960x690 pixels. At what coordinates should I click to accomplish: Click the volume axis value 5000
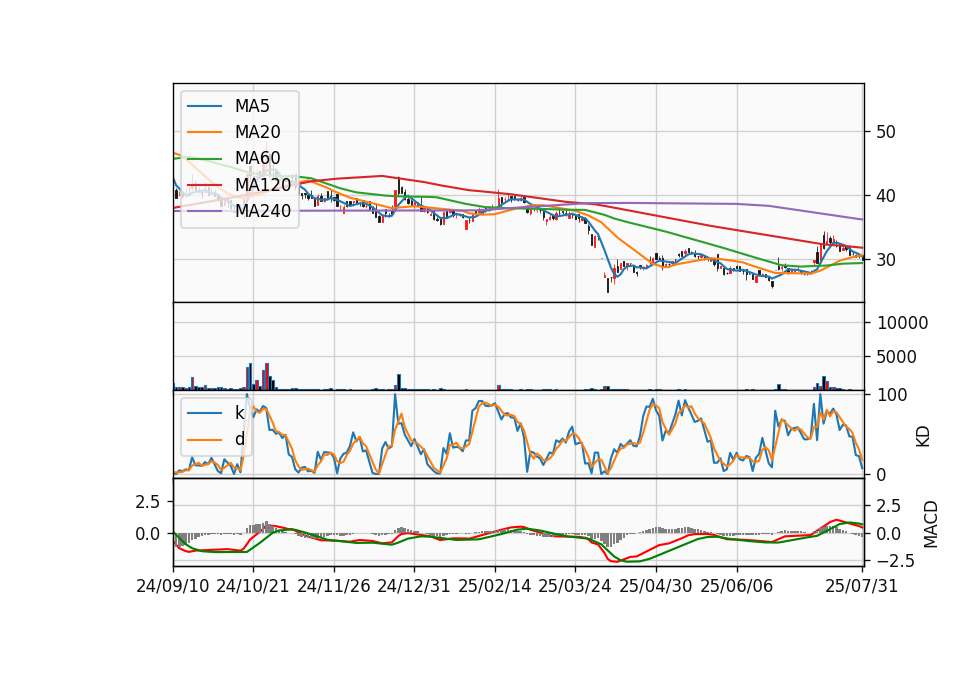click(896, 357)
